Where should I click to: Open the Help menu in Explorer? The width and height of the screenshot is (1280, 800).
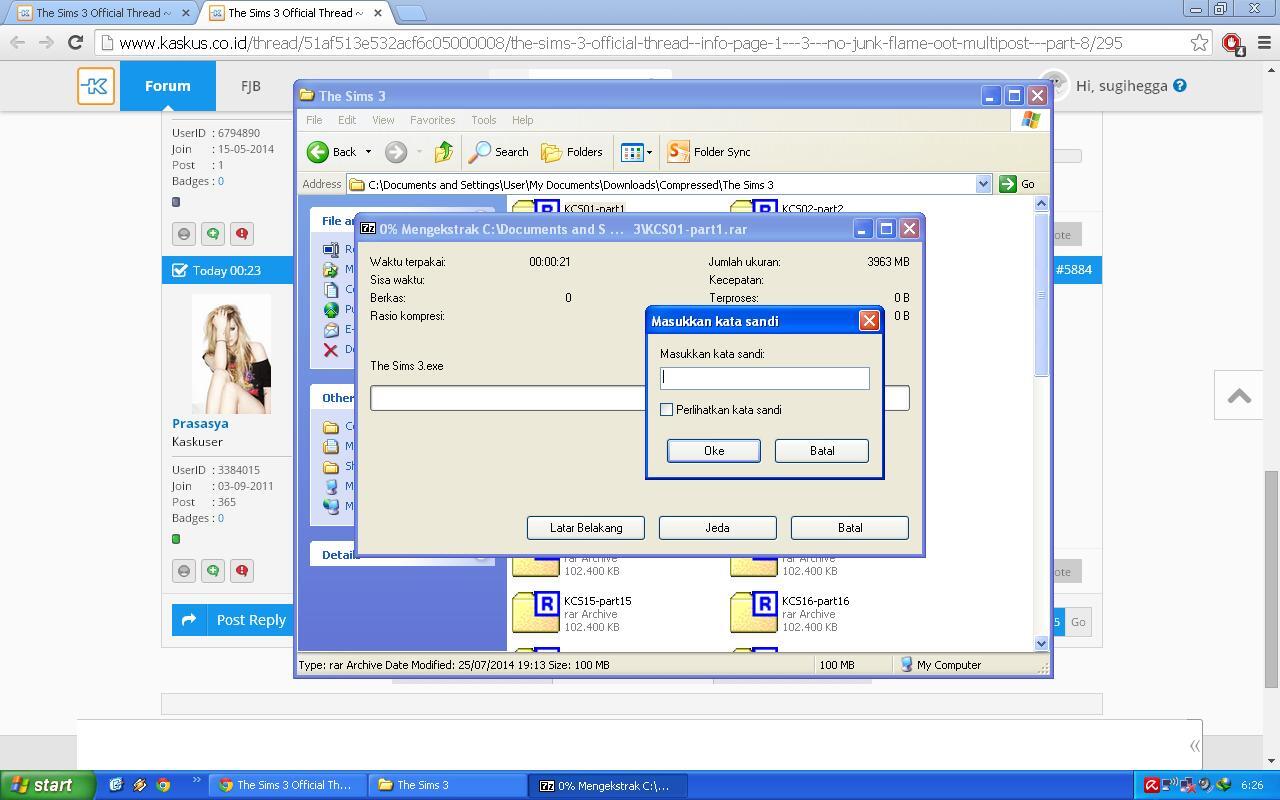[522, 120]
